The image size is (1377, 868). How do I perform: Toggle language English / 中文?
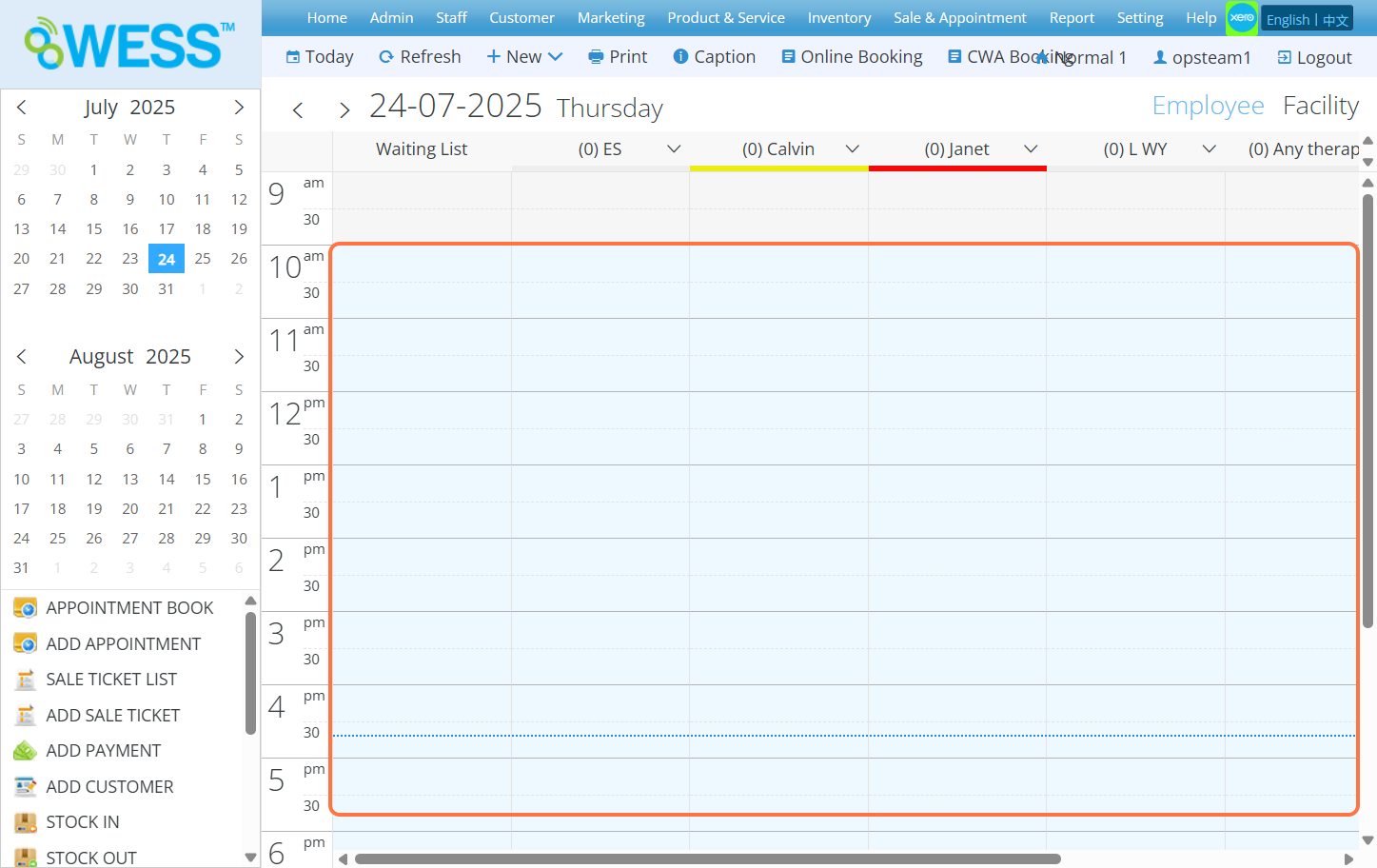tap(1307, 19)
